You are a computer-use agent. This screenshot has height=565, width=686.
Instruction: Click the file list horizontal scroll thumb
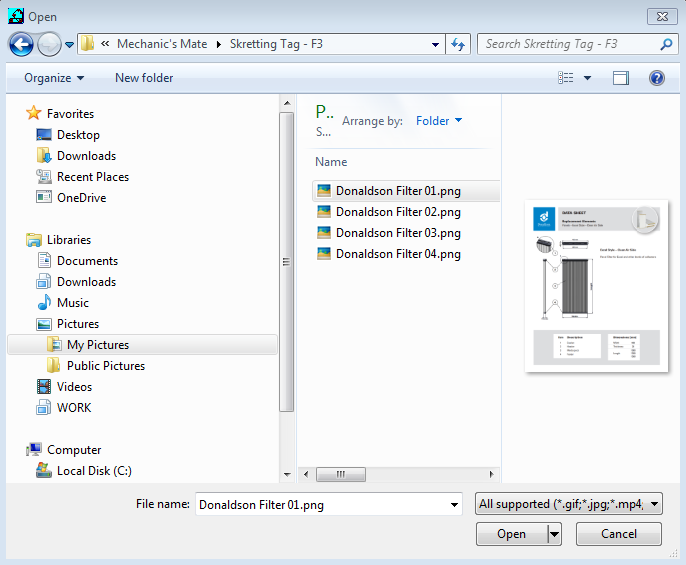tap(341, 474)
